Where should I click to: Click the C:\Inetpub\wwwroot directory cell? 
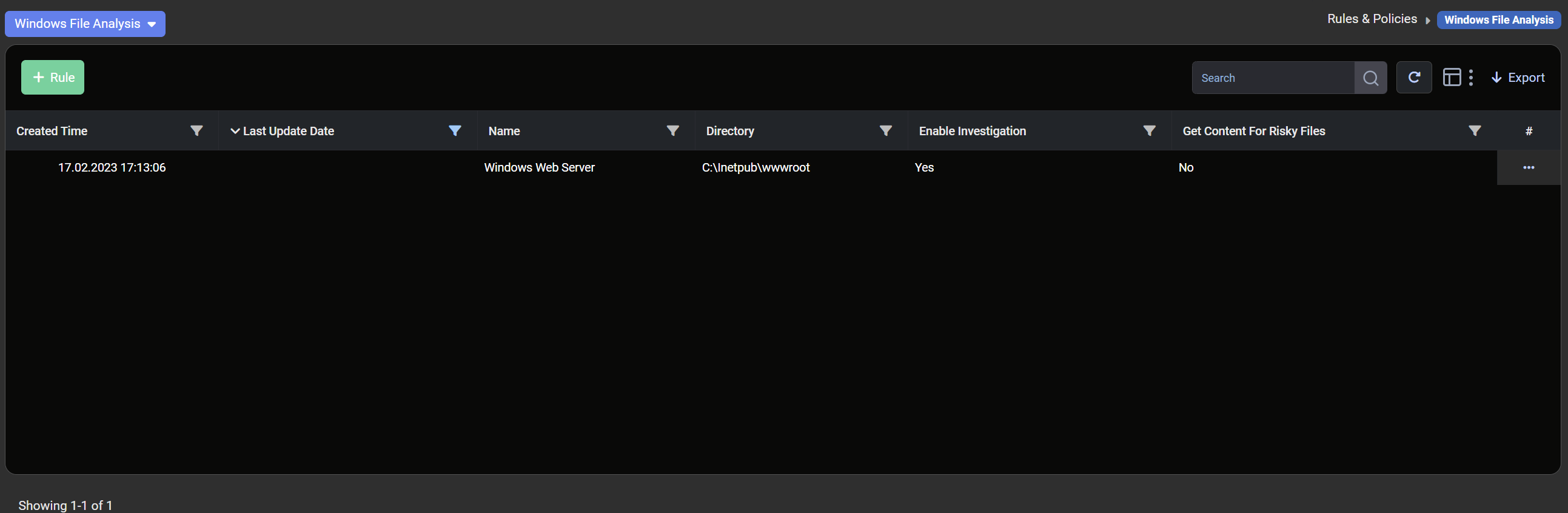click(x=755, y=167)
